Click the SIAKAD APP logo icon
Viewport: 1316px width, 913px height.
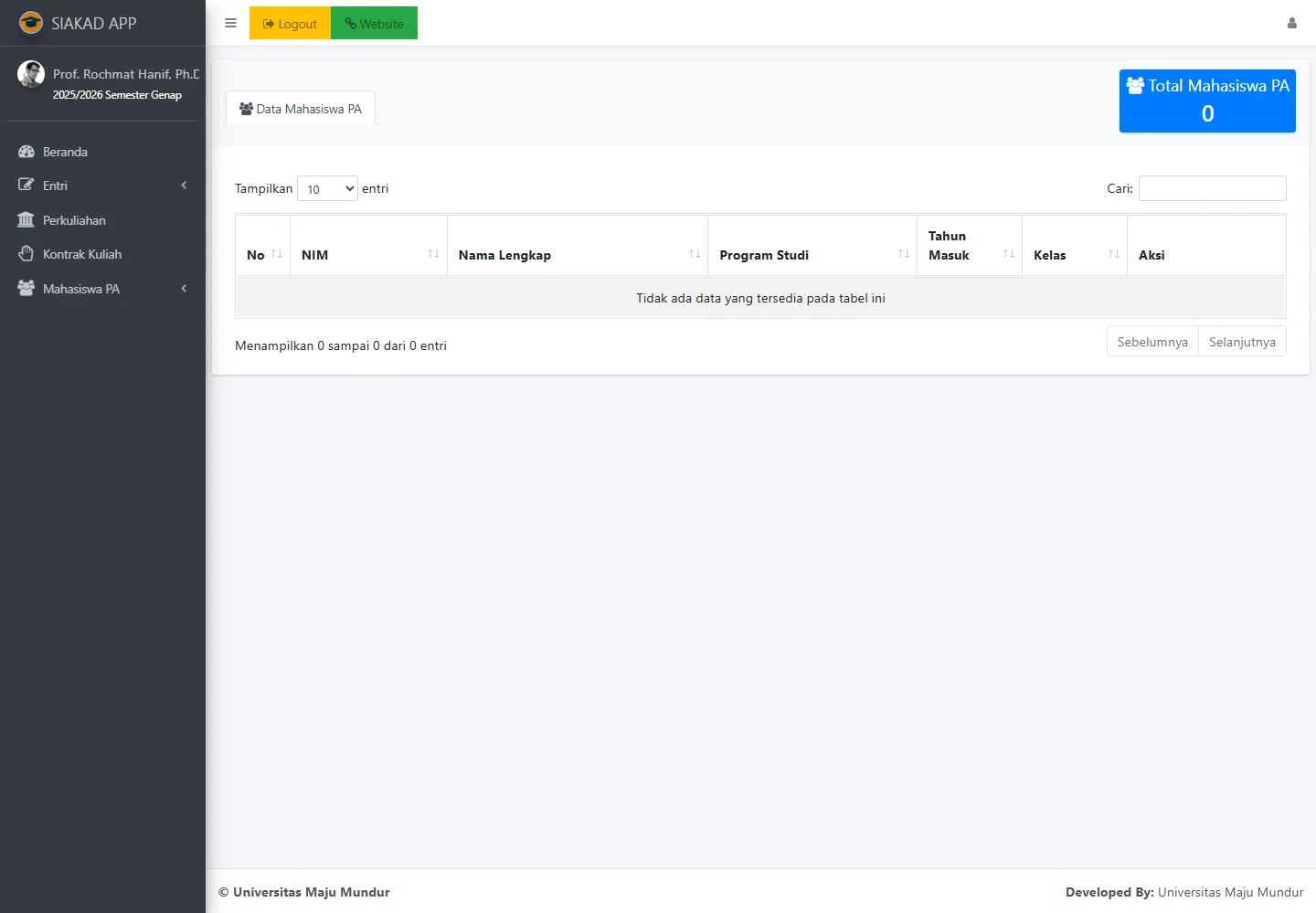point(31,23)
